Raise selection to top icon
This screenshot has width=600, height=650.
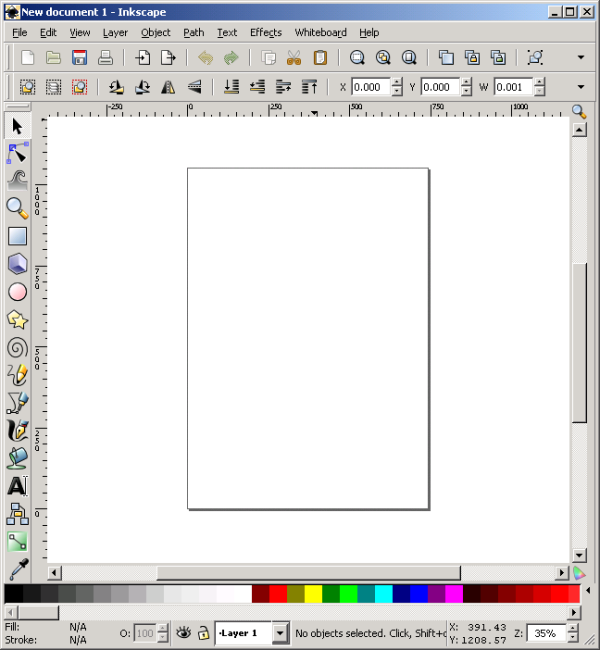point(309,87)
